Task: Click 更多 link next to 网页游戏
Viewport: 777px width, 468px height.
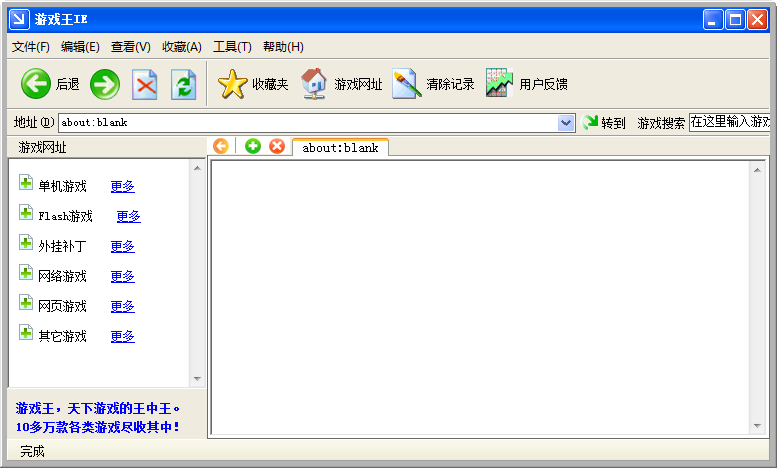Action: tap(122, 306)
